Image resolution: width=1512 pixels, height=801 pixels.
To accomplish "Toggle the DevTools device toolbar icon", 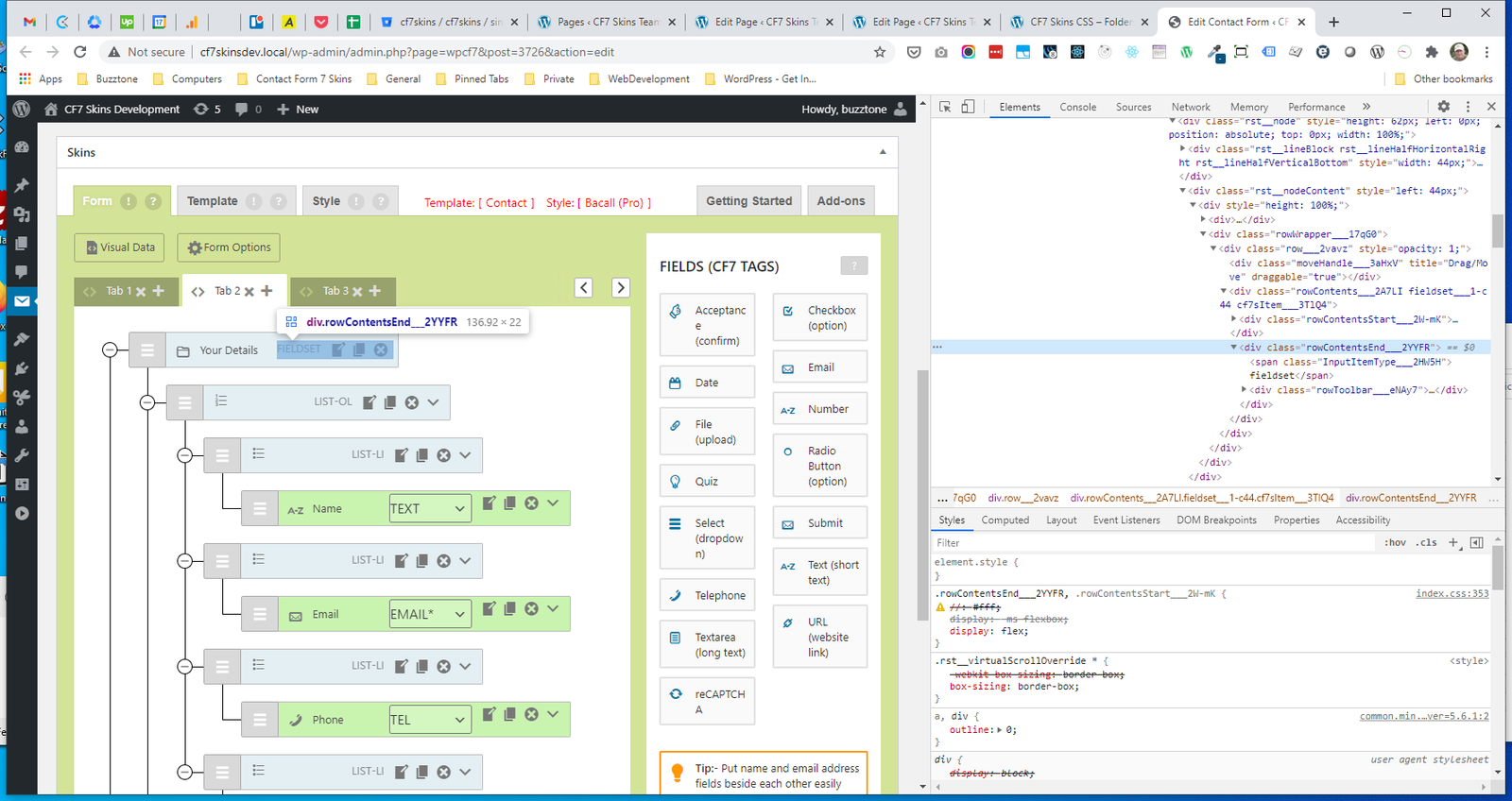I will point(968,107).
